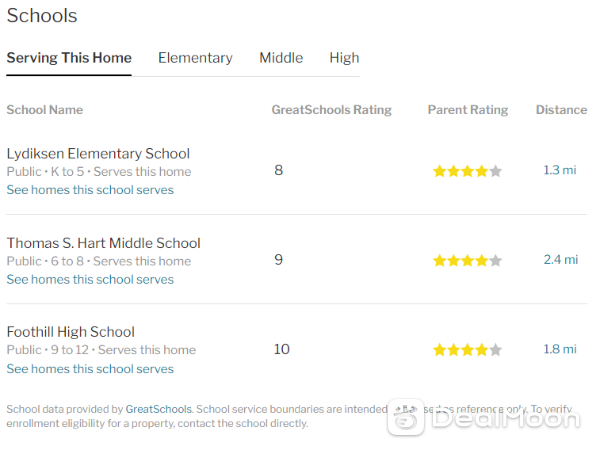The width and height of the screenshot is (600, 450).
Task: Click GreatSchools rating 10 for Foothill
Action: [x=282, y=349]
